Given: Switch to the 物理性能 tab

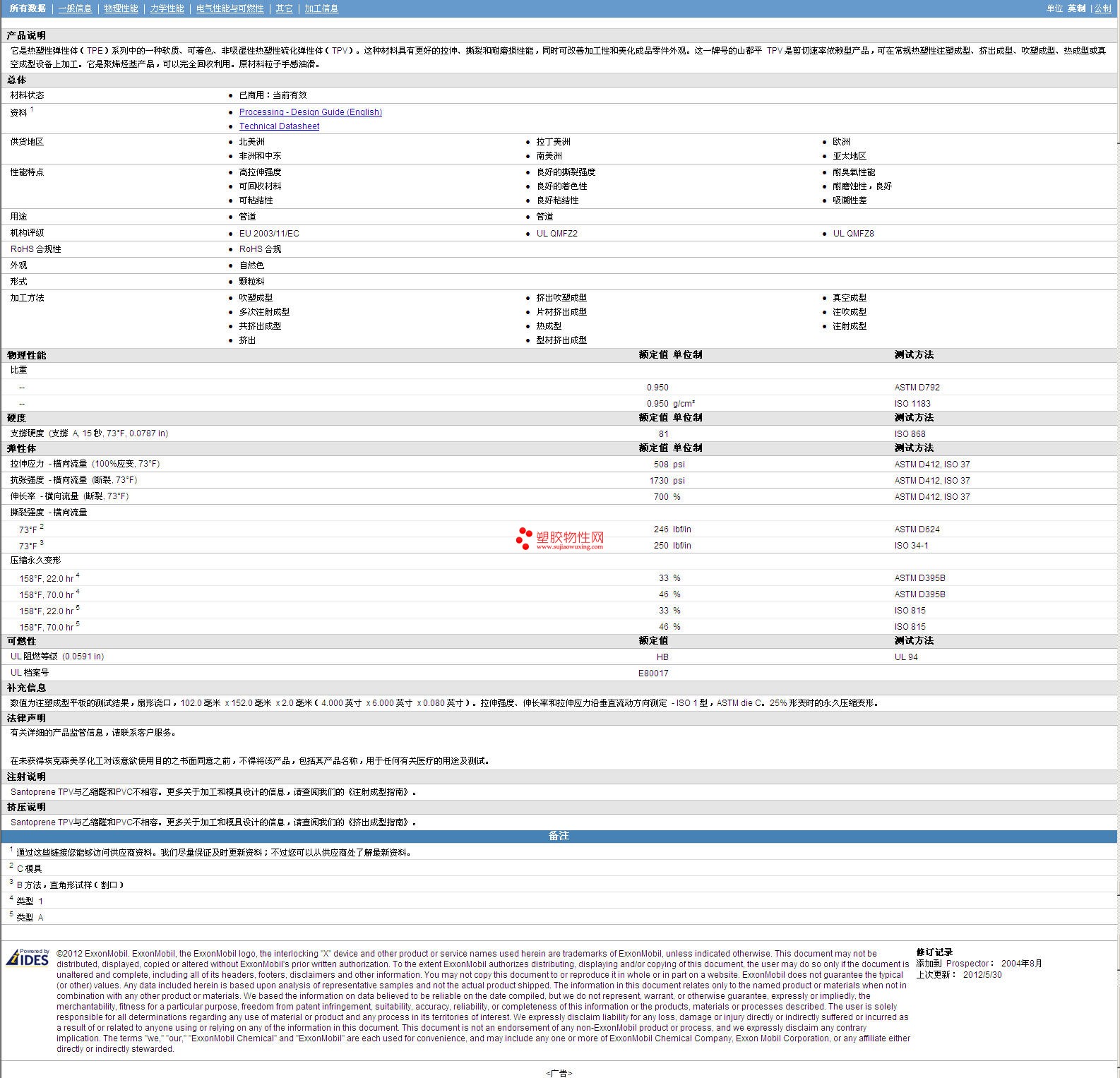Looking at the screenshot, I should (x=121, y=8).
